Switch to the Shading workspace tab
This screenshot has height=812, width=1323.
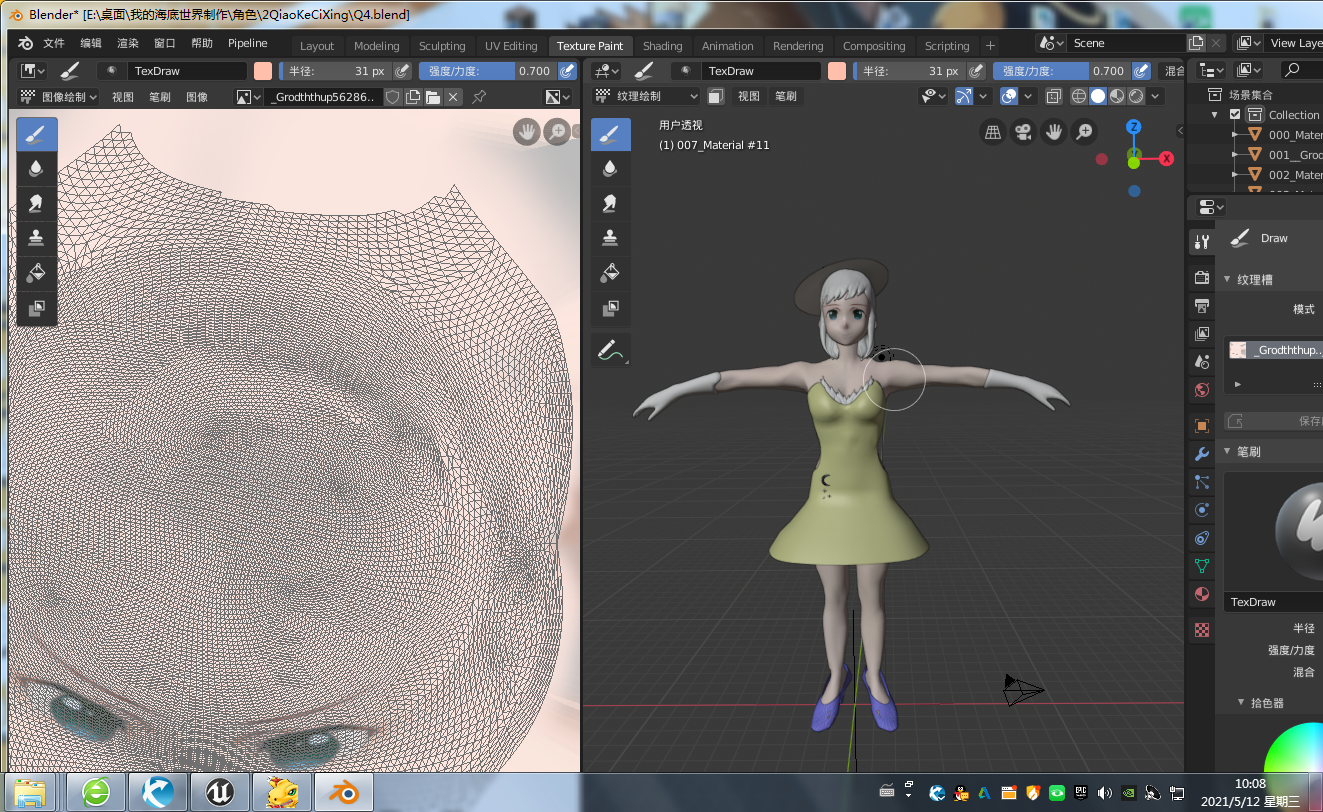click(662, 46)
